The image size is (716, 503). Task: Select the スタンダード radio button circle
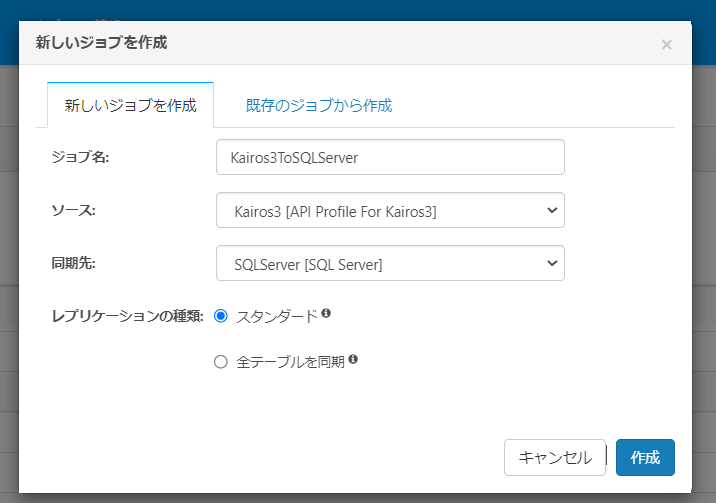pos(221,316)
